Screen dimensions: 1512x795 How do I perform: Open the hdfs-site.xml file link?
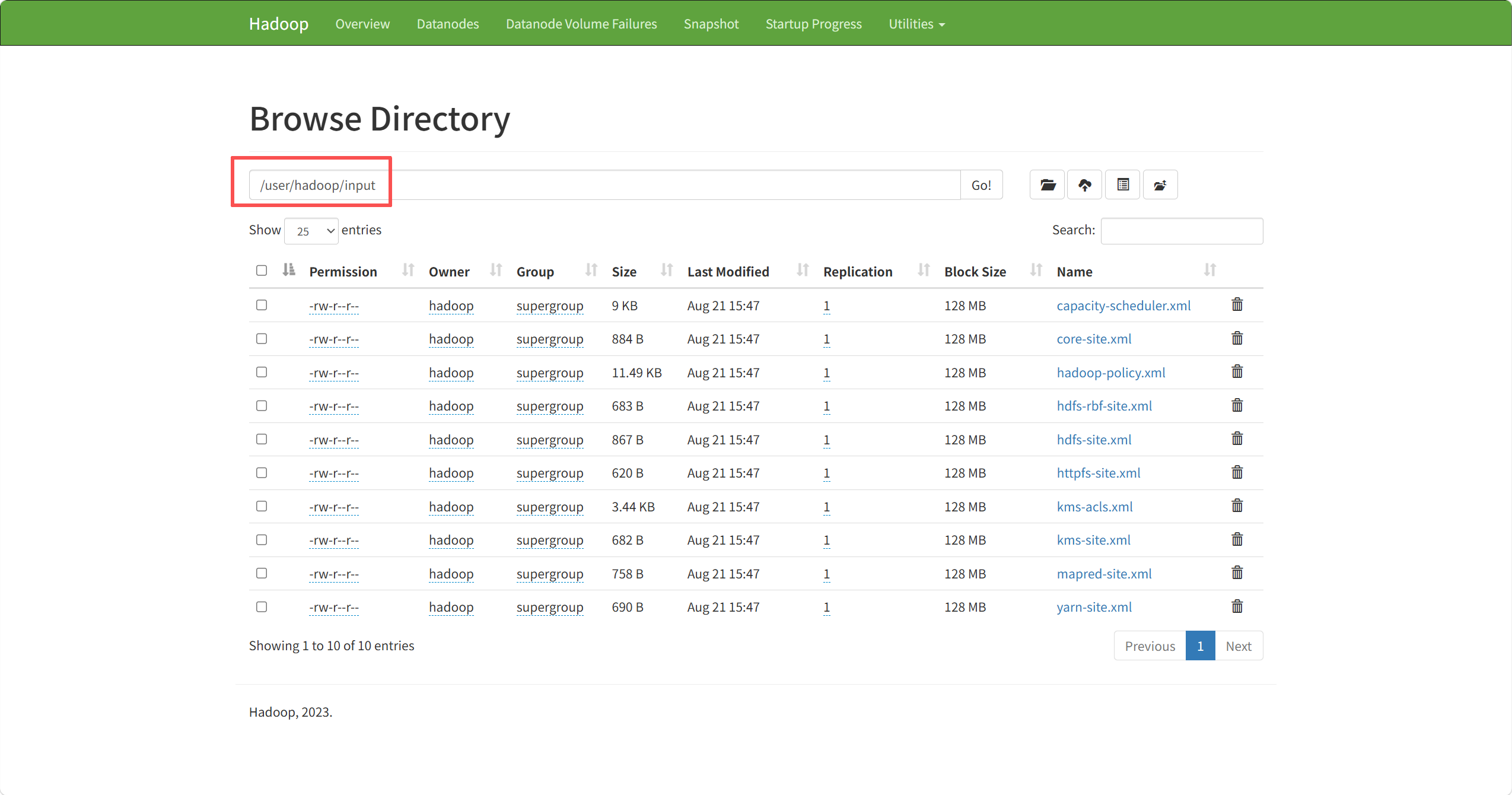pos(1094,440)
